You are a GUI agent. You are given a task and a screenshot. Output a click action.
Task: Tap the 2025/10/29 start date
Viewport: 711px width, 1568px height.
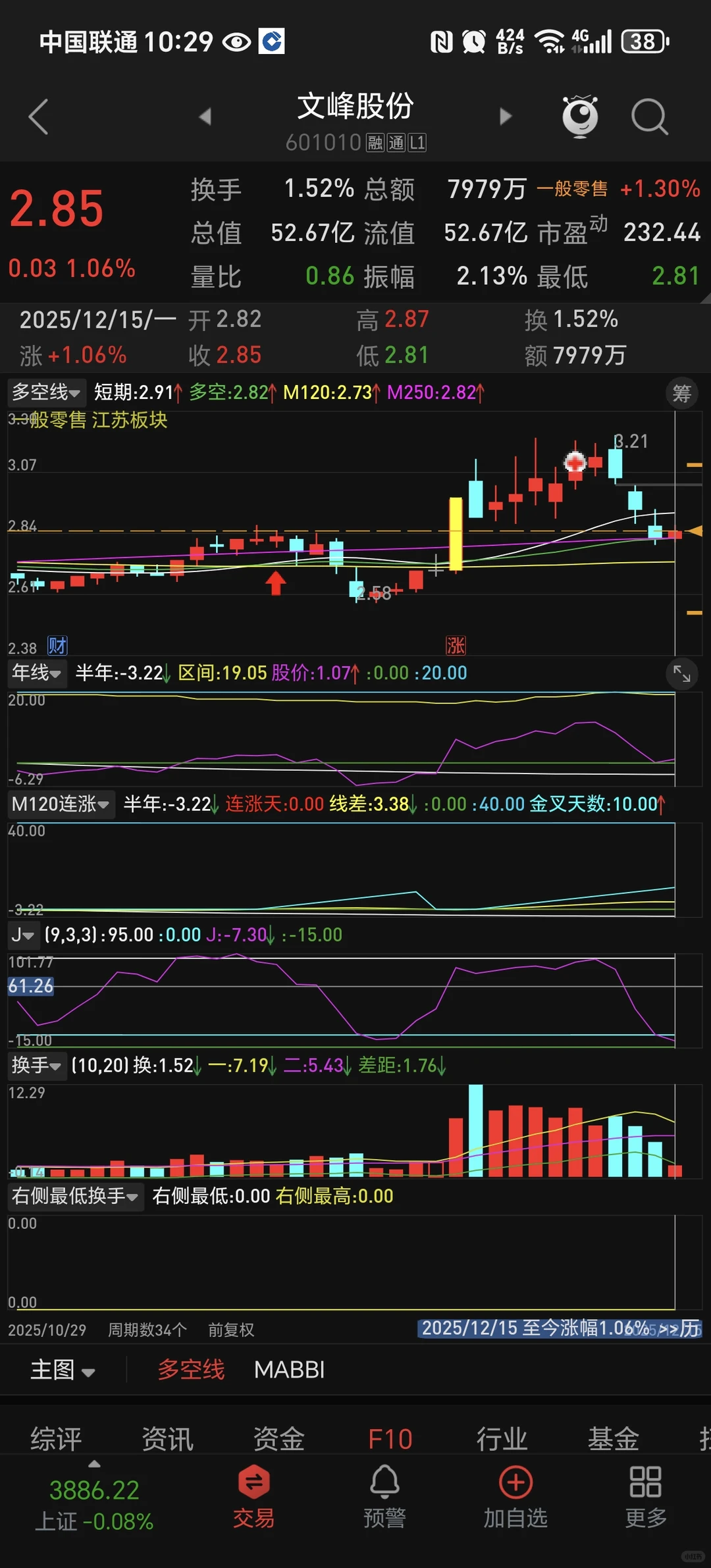point(47,1330)
